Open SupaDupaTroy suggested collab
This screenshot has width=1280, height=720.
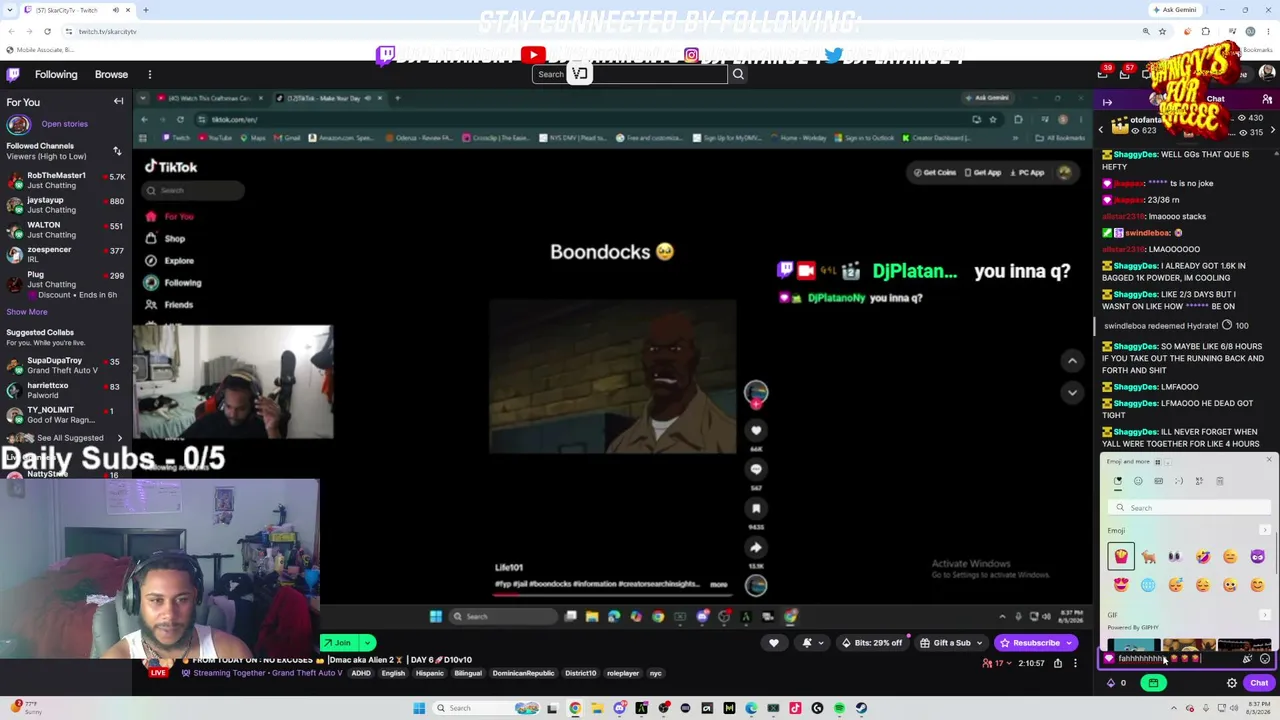click(x=64, y=365)
